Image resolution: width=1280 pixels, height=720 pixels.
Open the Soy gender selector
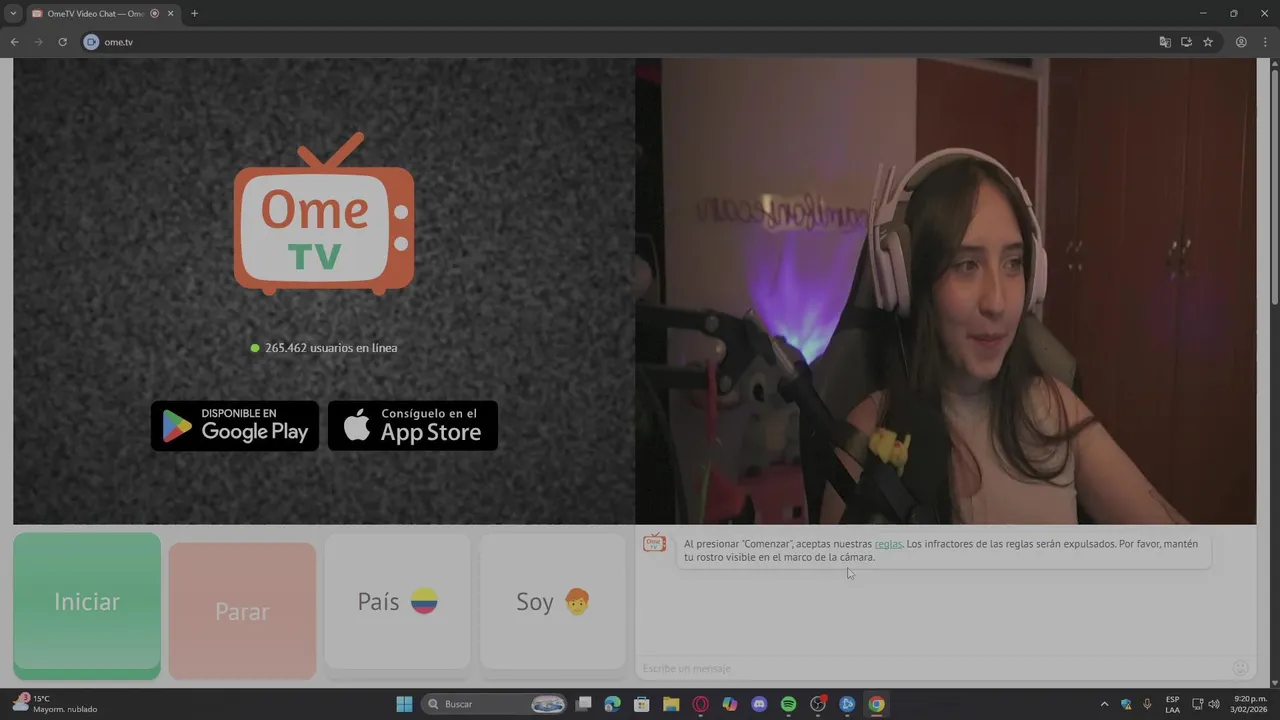coord(553,601)
